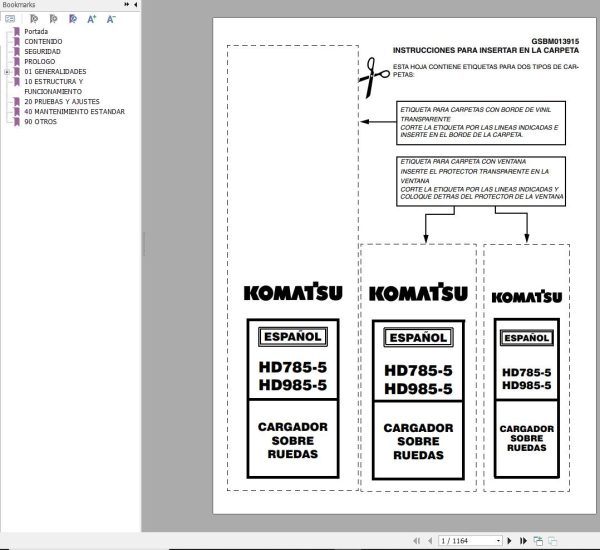
Task: Go to previous page
Action: click(430, 540)
